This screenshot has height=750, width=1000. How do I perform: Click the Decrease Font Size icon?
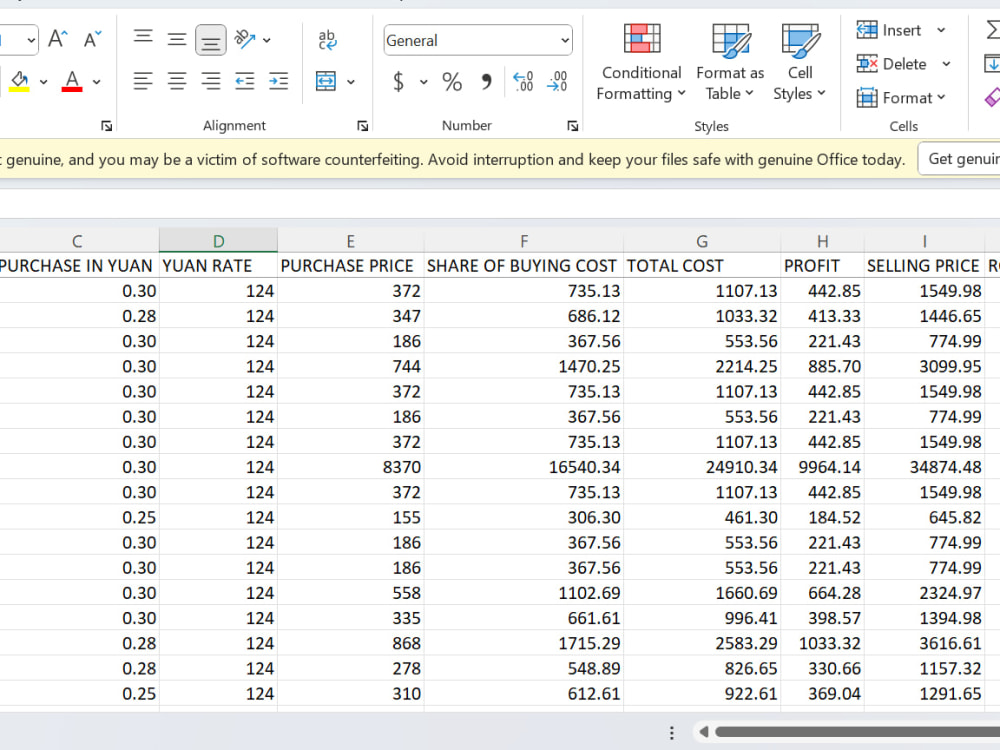(x=92, y=40)
